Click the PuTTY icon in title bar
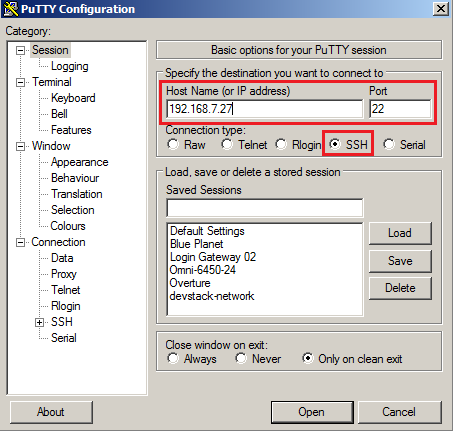 [x=11, y=9]
